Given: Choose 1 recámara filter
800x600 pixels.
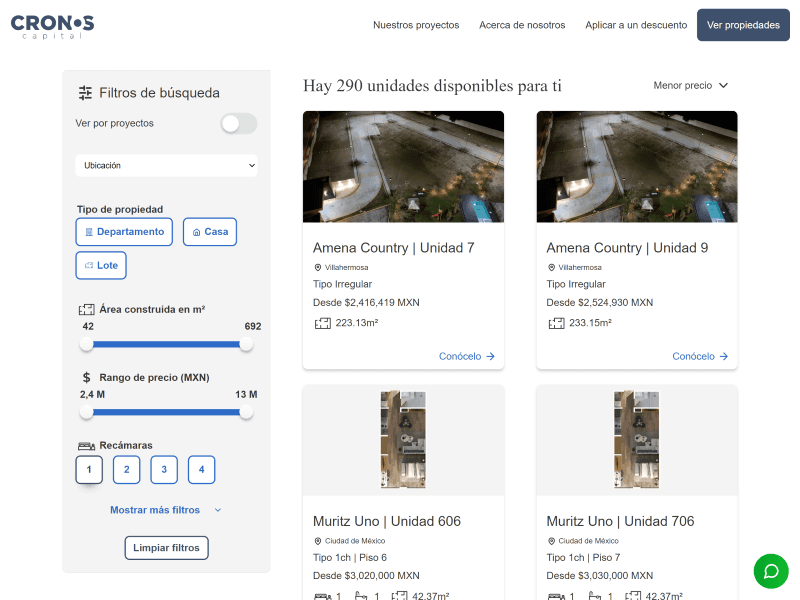Looking at the screenshot, I should (89, 469).
